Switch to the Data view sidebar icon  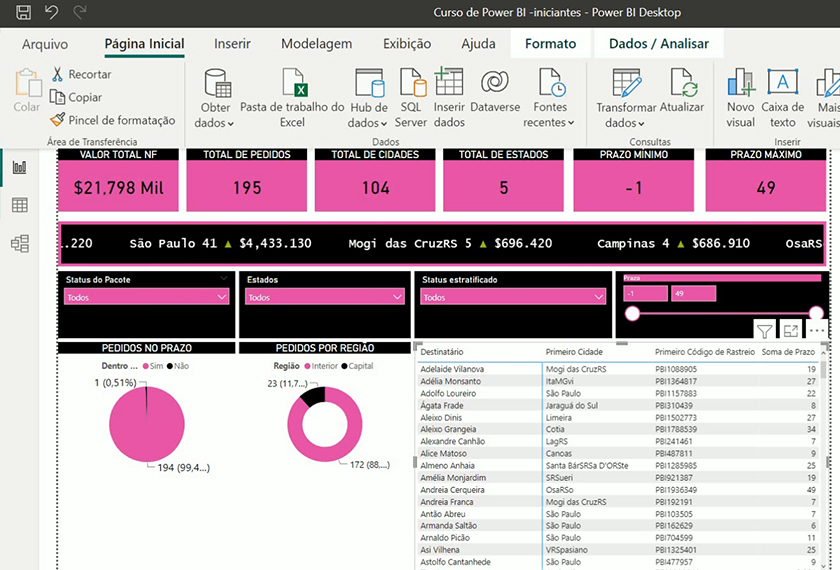pos(19,205)
